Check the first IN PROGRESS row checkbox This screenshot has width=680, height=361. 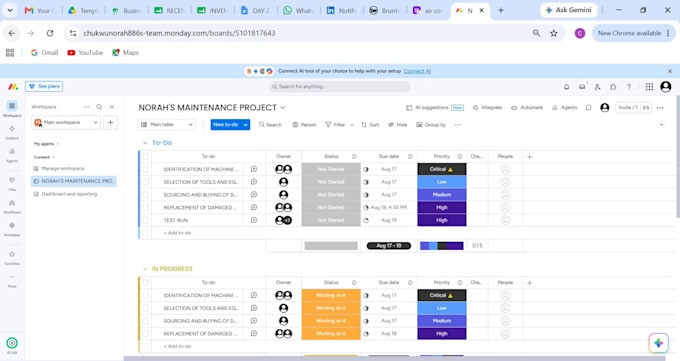[146, 295]
